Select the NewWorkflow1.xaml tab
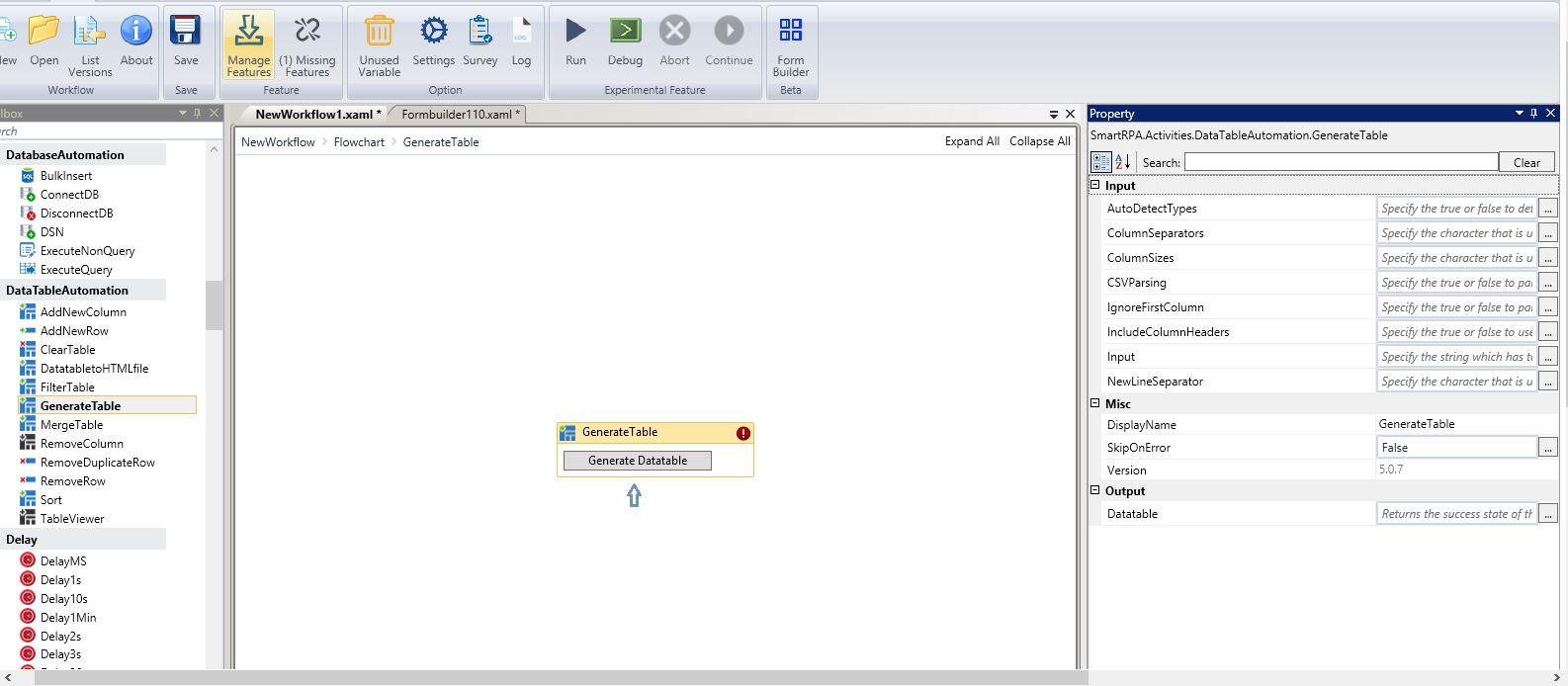Image resolution: width=1568 pixels, height=686 pixels. (x=317, y=115)
